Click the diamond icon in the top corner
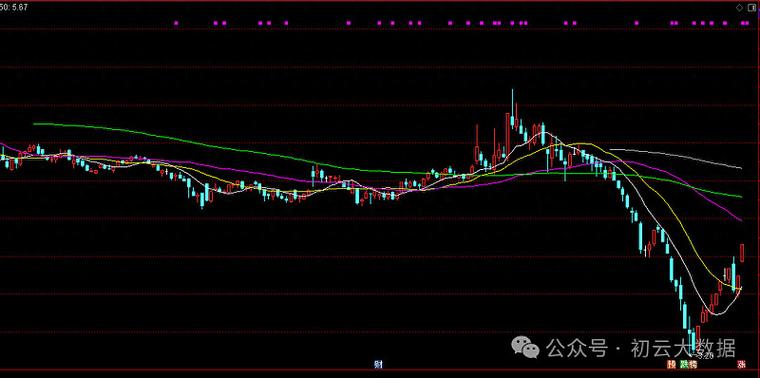The image size is (760, 378). pos(739,8)
